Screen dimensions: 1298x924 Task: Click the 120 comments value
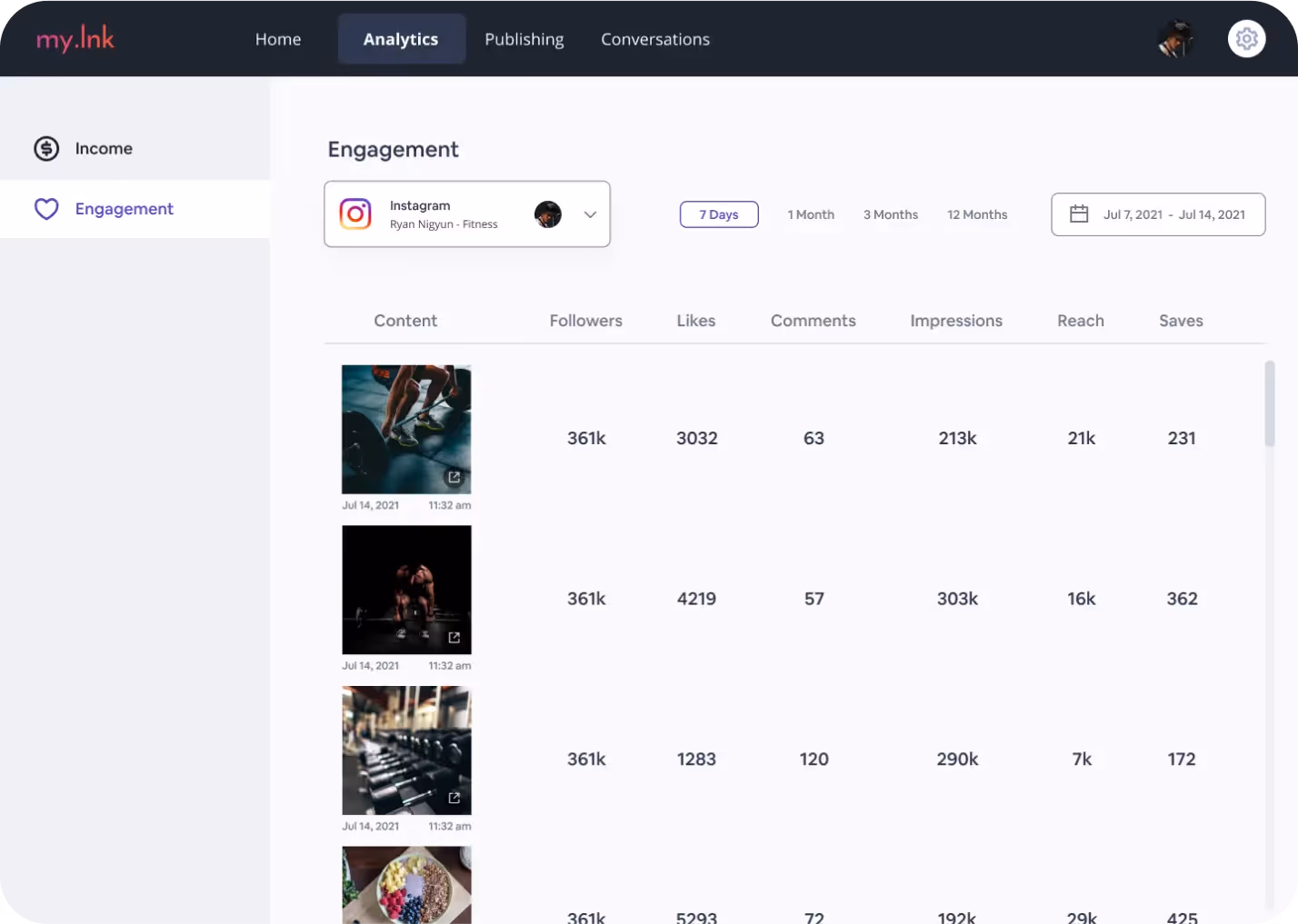click(814, 759)
